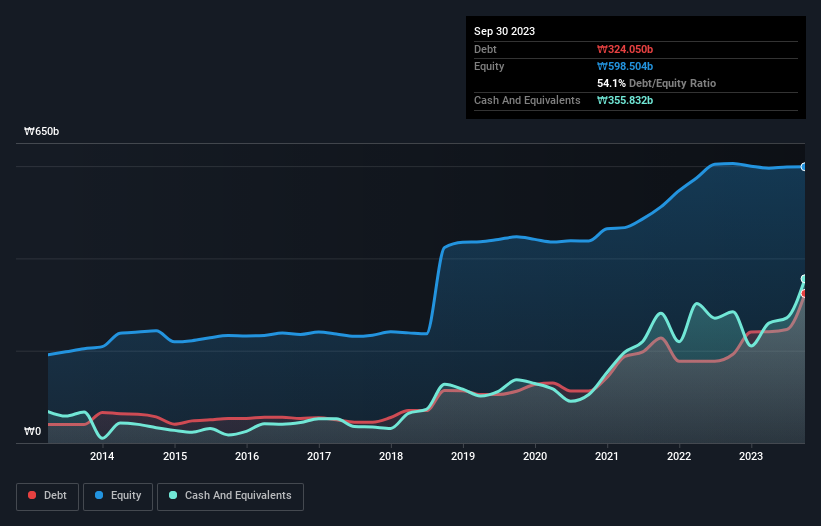Click the ₩650b y-axis label
This screenshot has height=526, width=821.
[x=41, y=131]
